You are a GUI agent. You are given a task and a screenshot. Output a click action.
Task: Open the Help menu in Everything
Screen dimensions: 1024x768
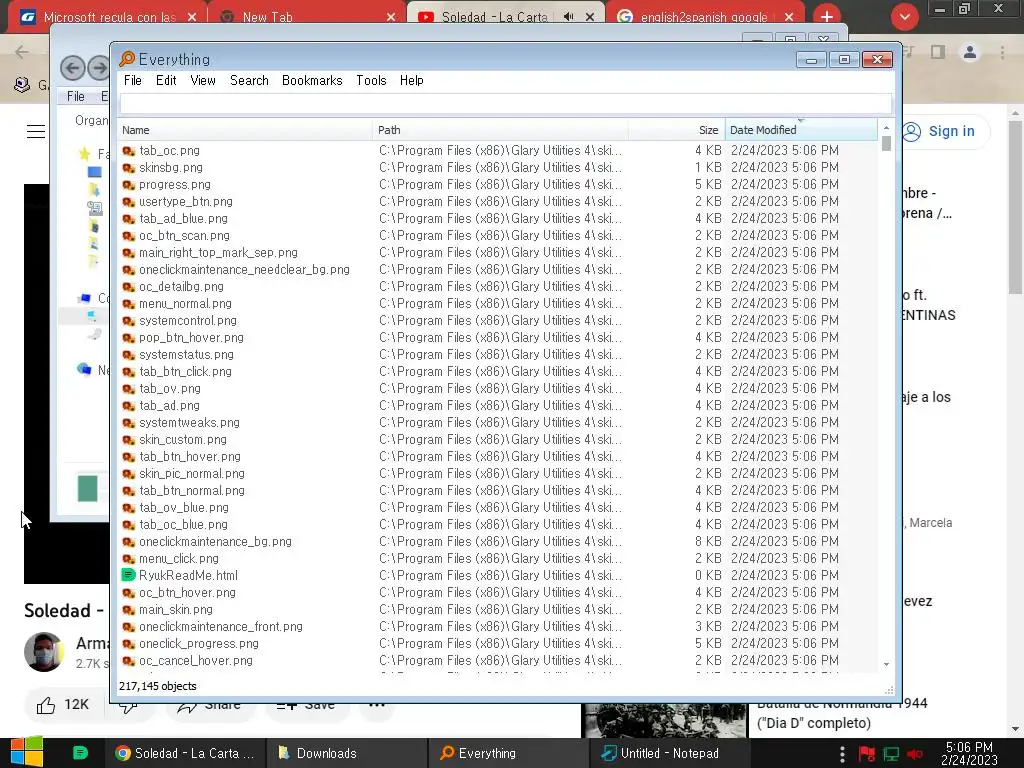pyautogui.click(x=411, y=80)
